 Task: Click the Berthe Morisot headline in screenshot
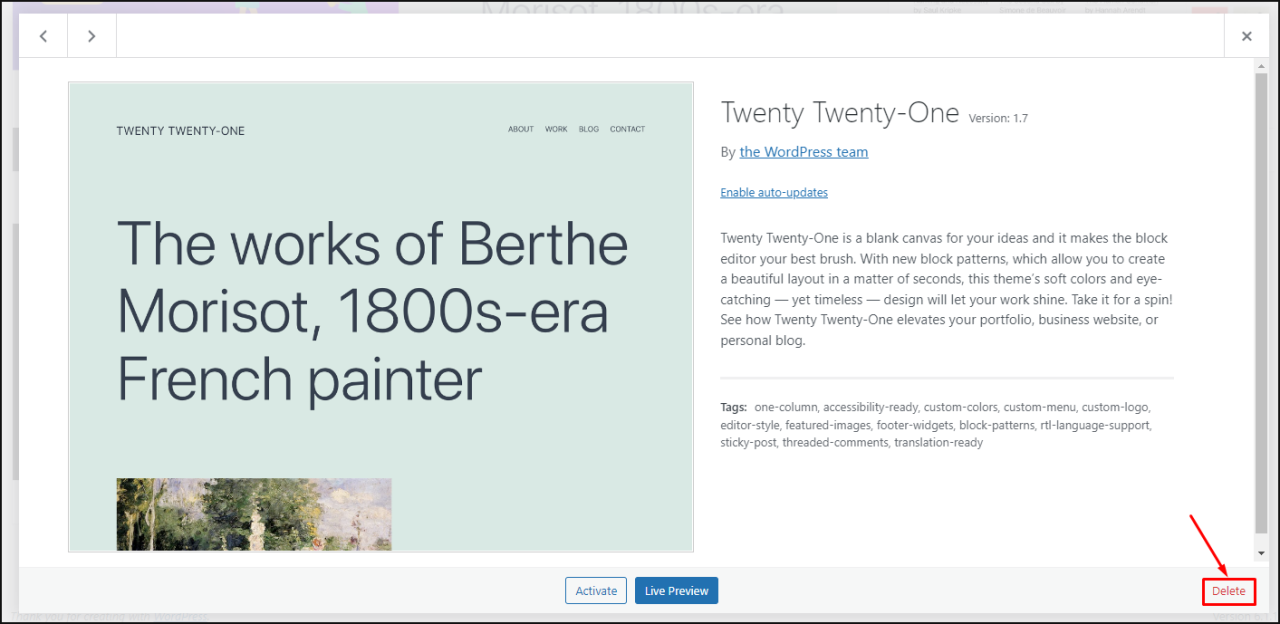(372, 311)
